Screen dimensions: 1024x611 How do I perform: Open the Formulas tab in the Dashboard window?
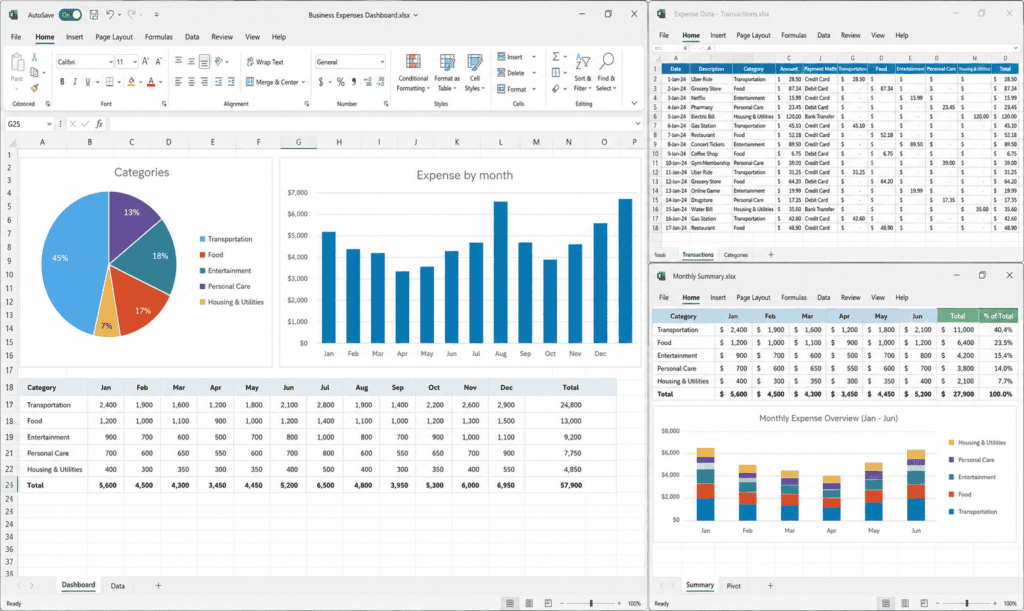pyautogui.click(x=159, y=37)
